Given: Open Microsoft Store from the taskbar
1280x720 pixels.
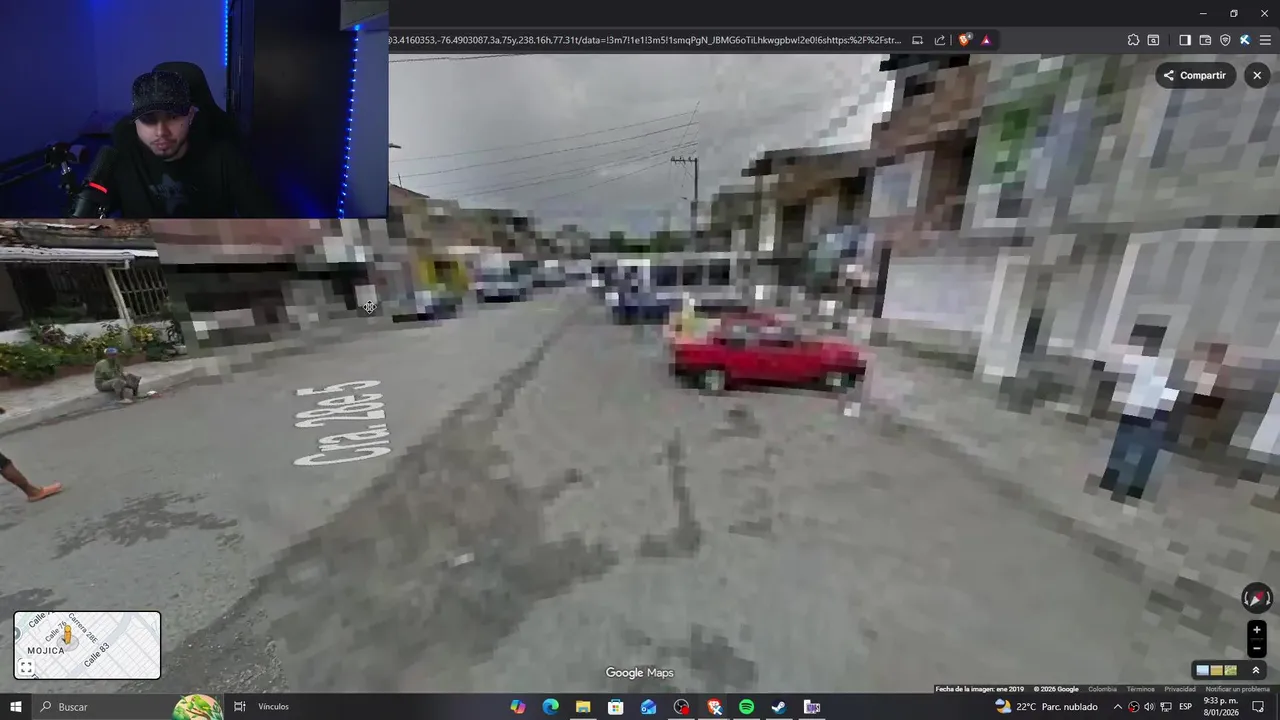Looking at the screenshot, I should click(616, 707).
